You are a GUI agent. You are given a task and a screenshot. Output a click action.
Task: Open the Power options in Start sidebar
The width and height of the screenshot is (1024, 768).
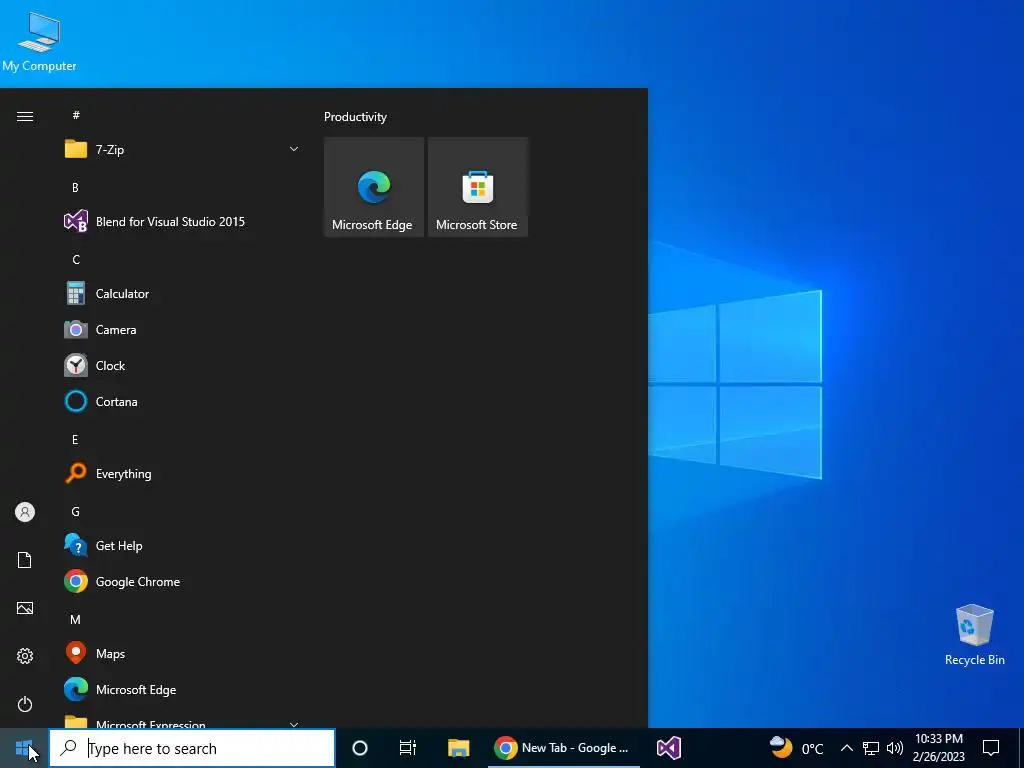[25, 704]
